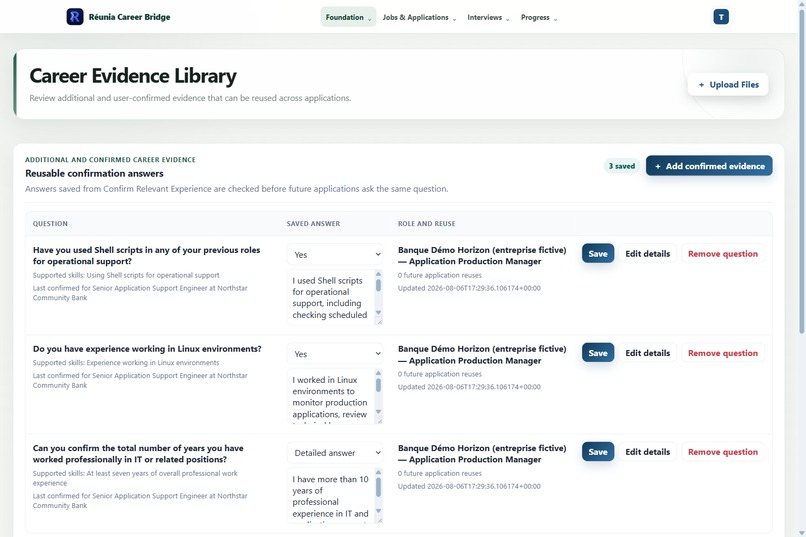Viewport: 806px width, 537px height.
Task: Click Reusable confirmation answers heading
Action: click(94, 173)
